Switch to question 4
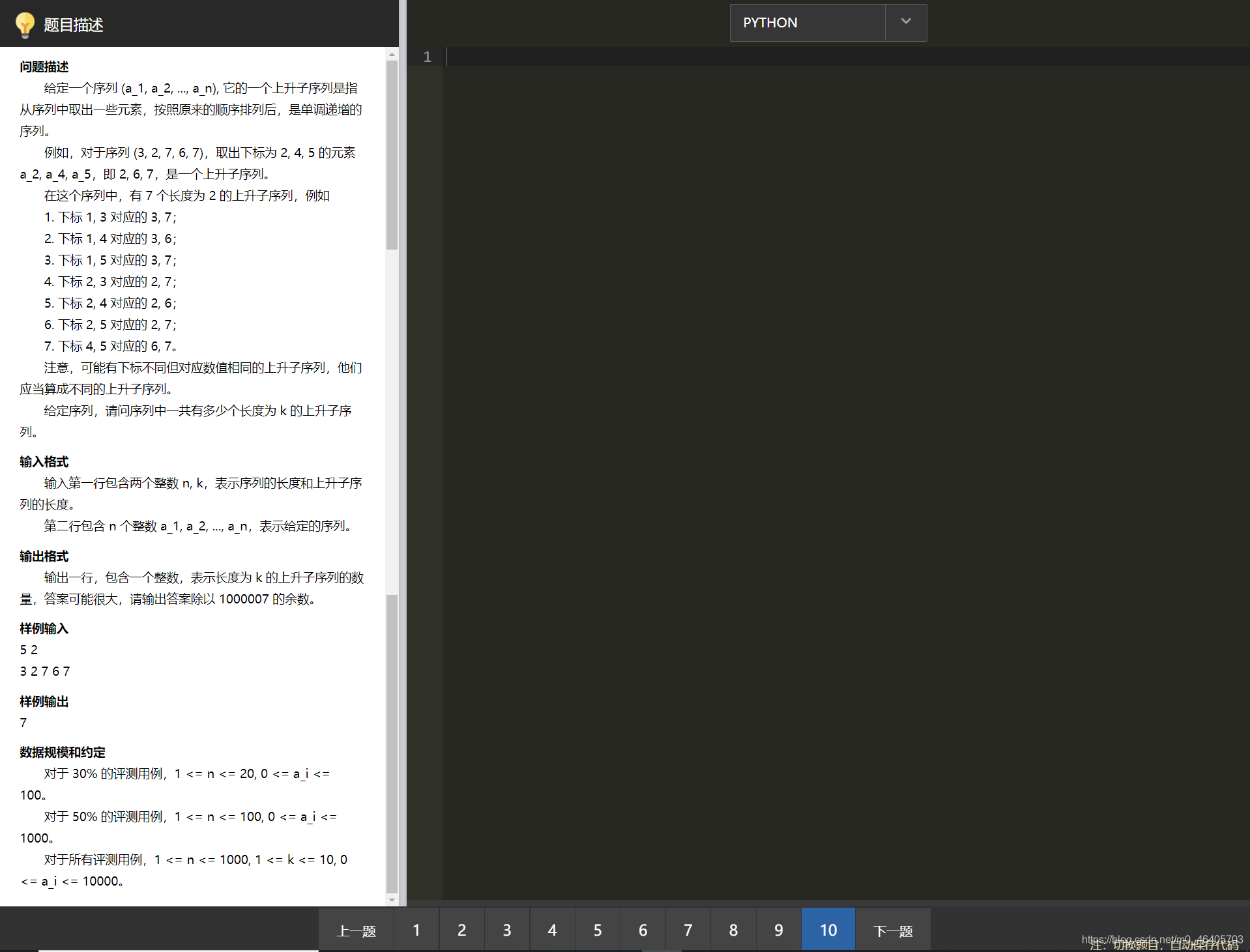Image resolution: width=1250 pixels, height=952 pixels. pyautogui.click(x=552, y=930)
